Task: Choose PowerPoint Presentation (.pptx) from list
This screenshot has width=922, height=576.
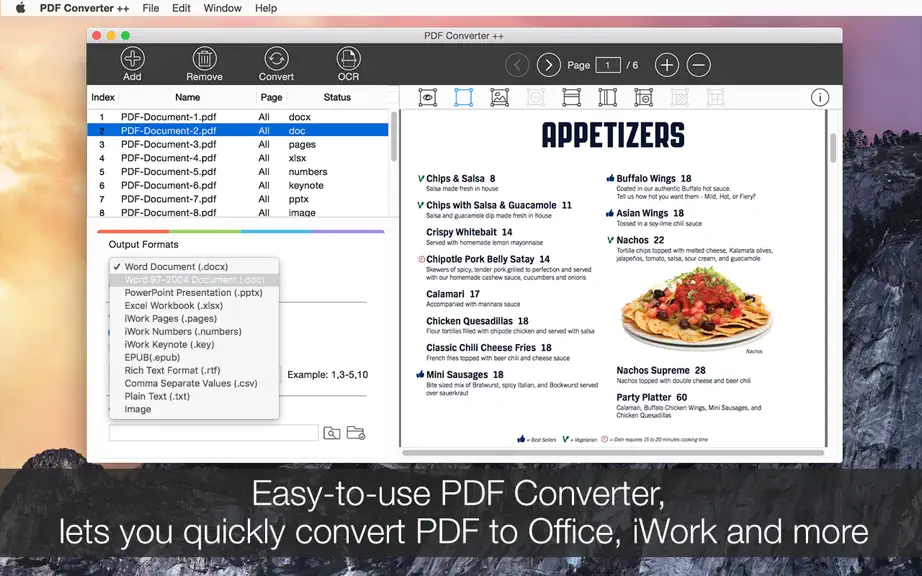Action: tap(194, 293)
